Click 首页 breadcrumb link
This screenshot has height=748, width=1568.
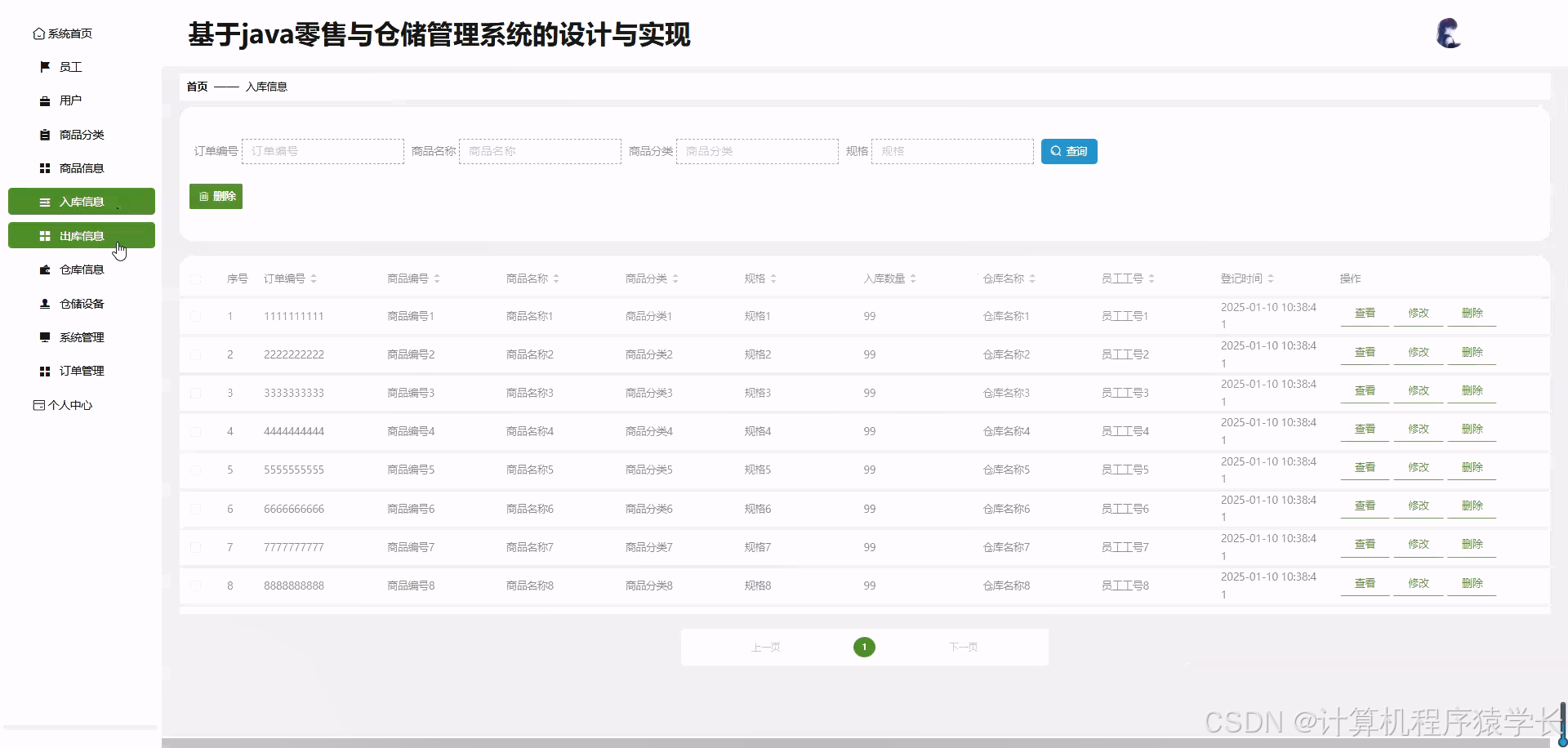click(x=197, y=87)
